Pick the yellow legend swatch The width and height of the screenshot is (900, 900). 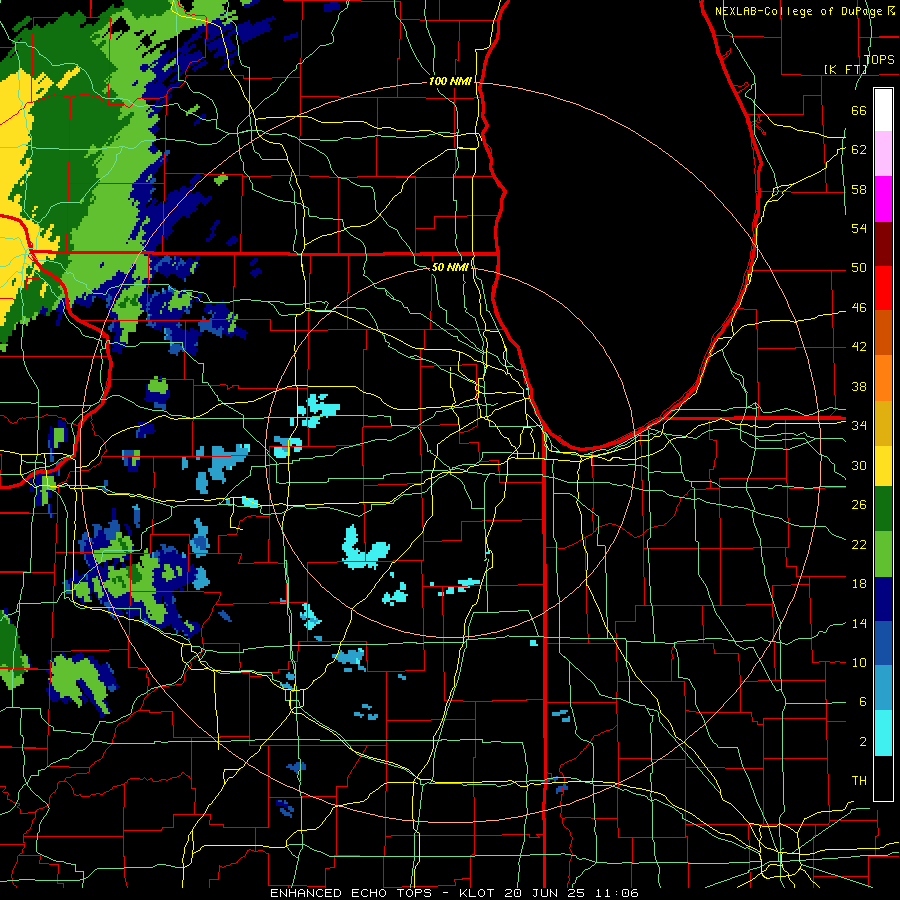coord(883,465)
